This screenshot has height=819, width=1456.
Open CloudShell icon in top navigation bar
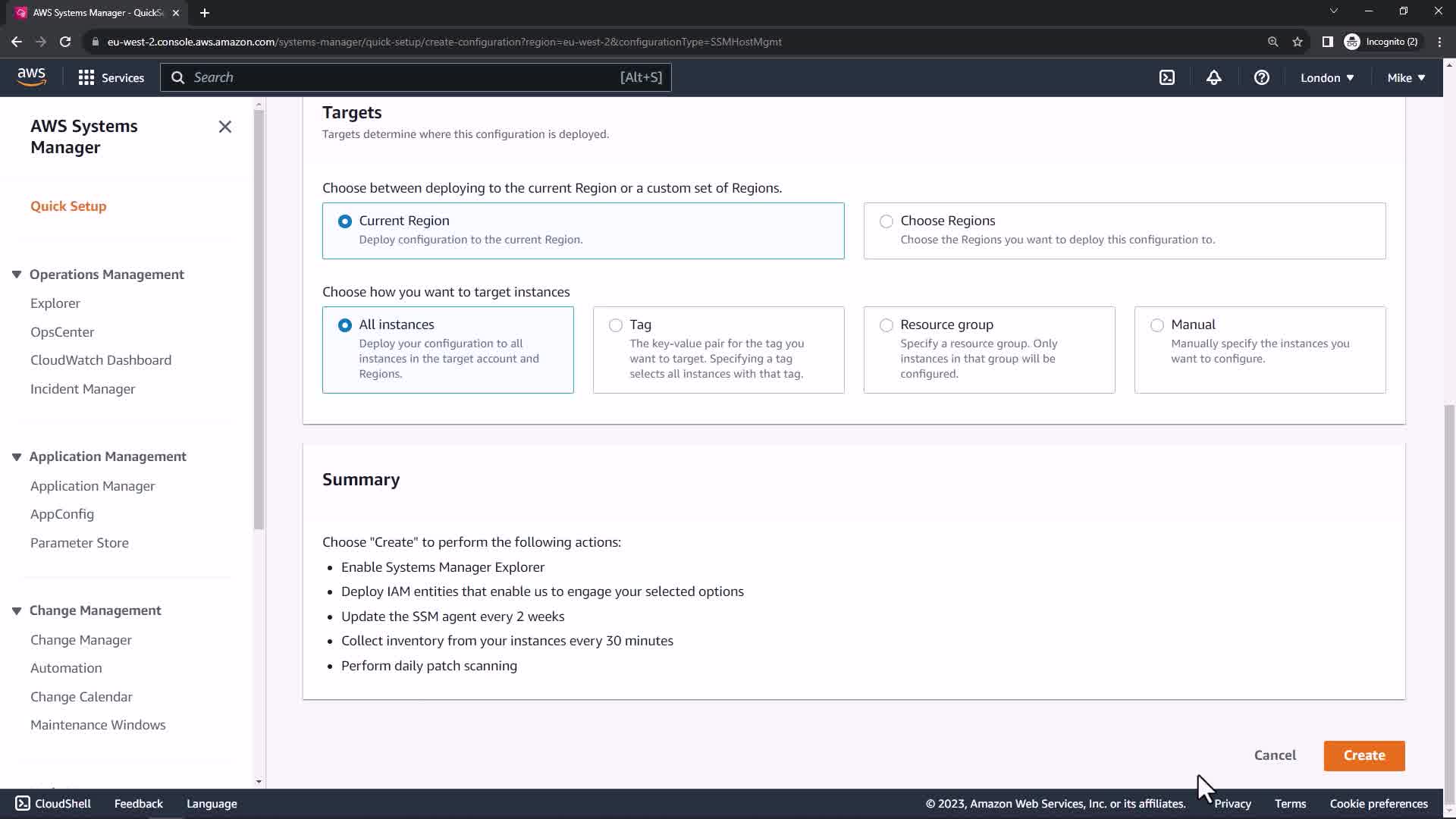[x=1167, y=77]
